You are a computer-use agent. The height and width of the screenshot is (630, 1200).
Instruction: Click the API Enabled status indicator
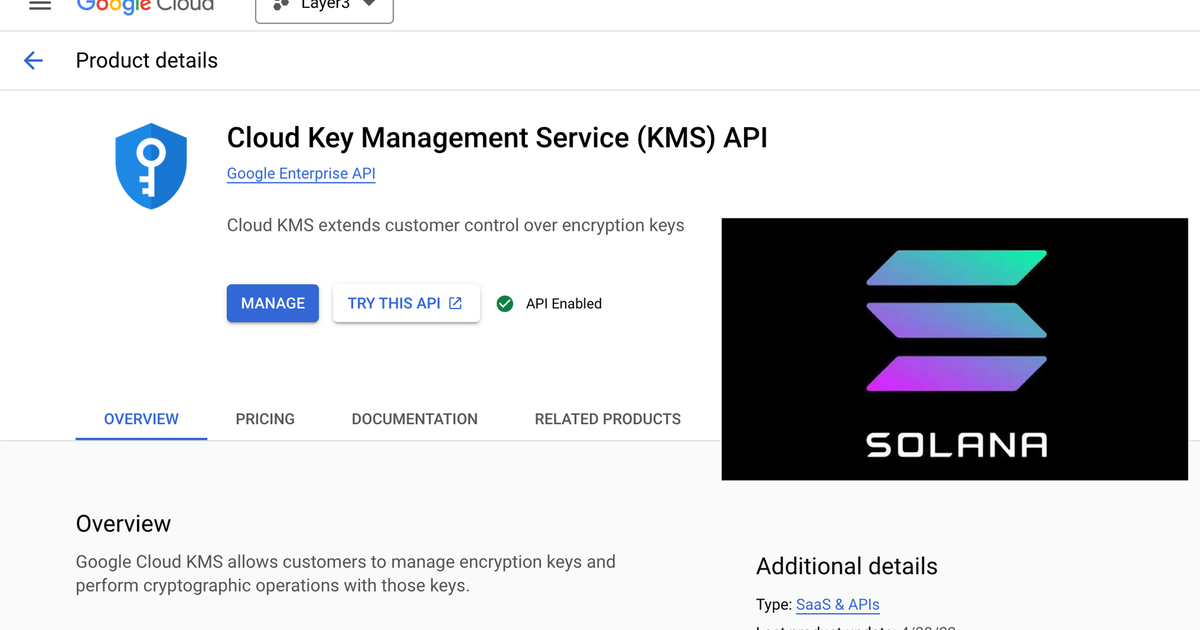coord(549,303)
